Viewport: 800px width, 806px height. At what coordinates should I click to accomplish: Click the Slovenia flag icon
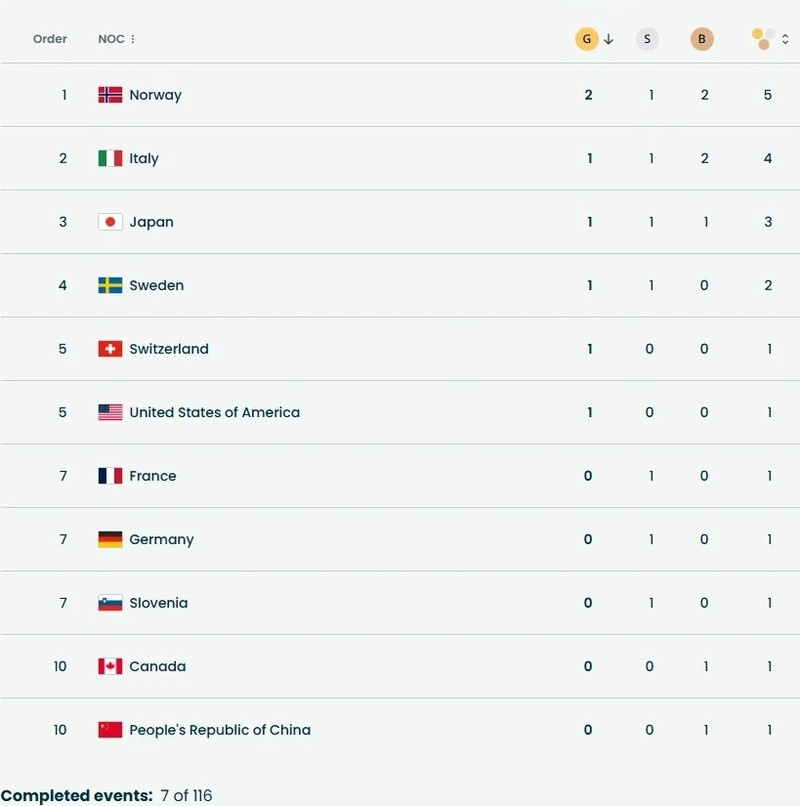110,603
